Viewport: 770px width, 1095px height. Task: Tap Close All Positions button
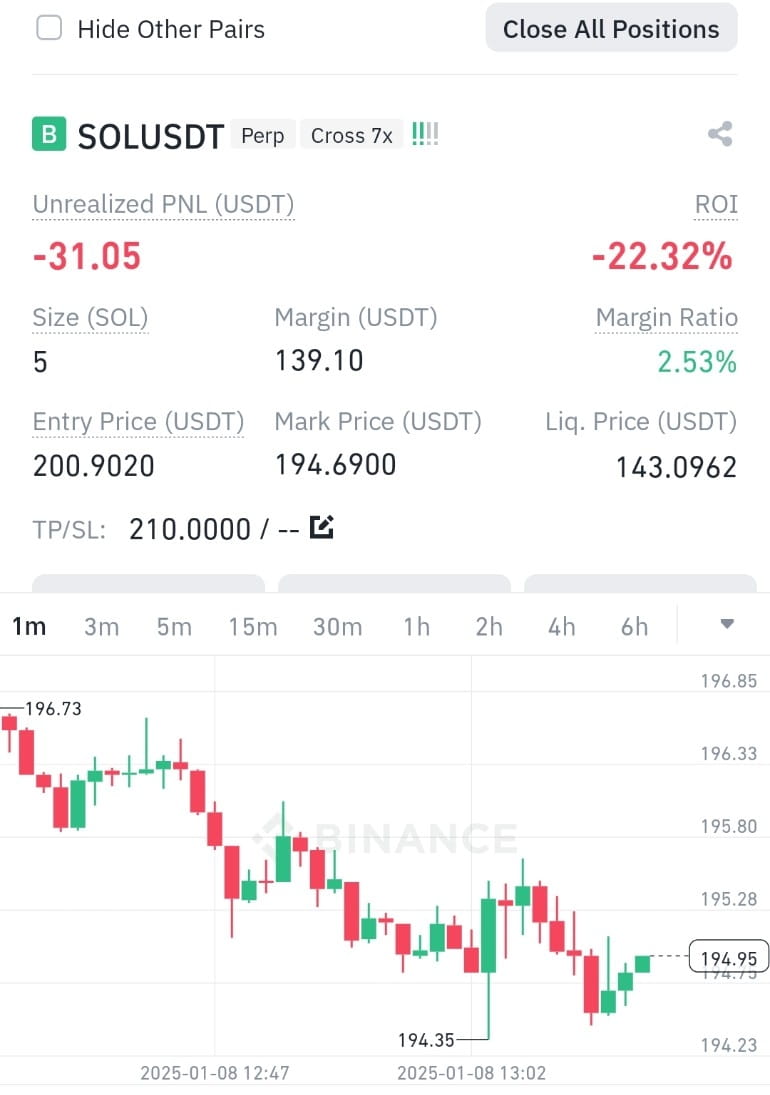pos(611,29)
